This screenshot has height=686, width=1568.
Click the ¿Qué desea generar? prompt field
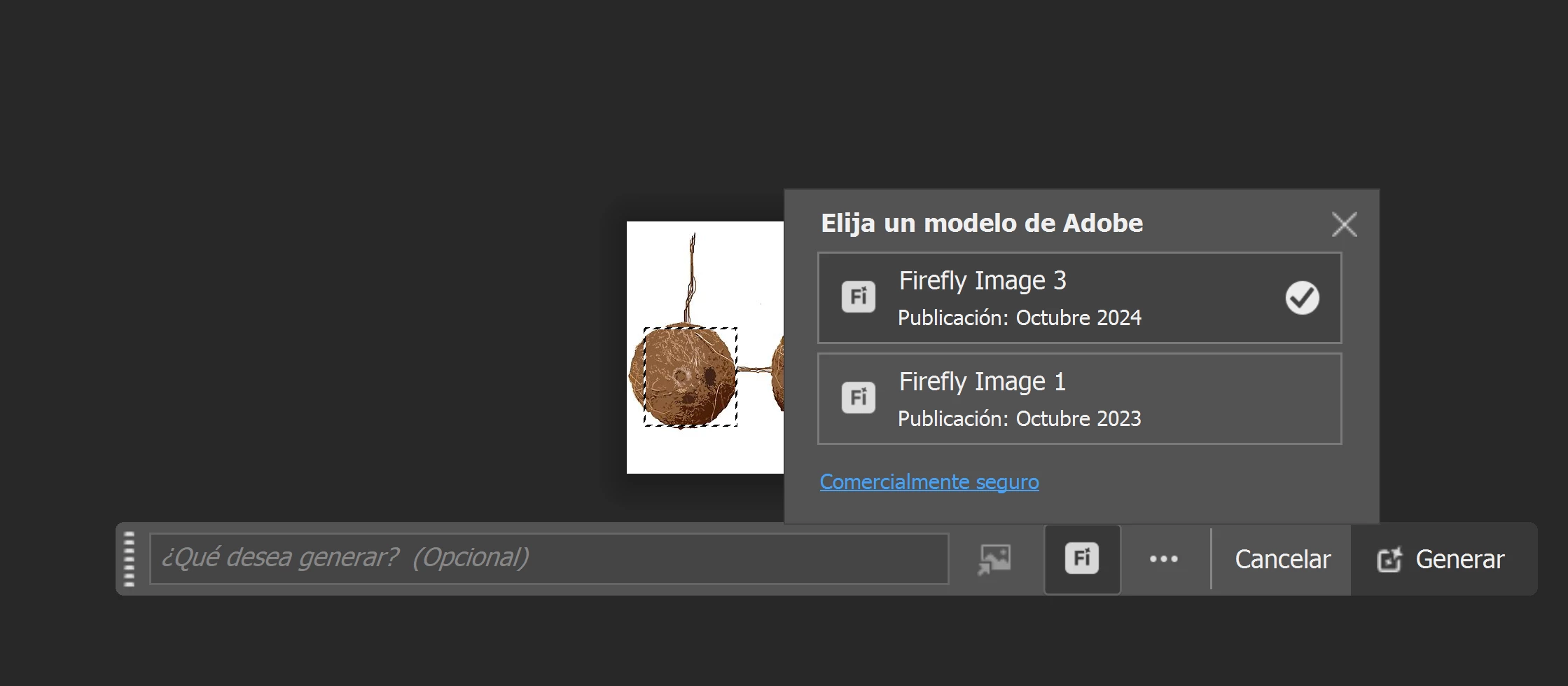(x=549, y=558)
